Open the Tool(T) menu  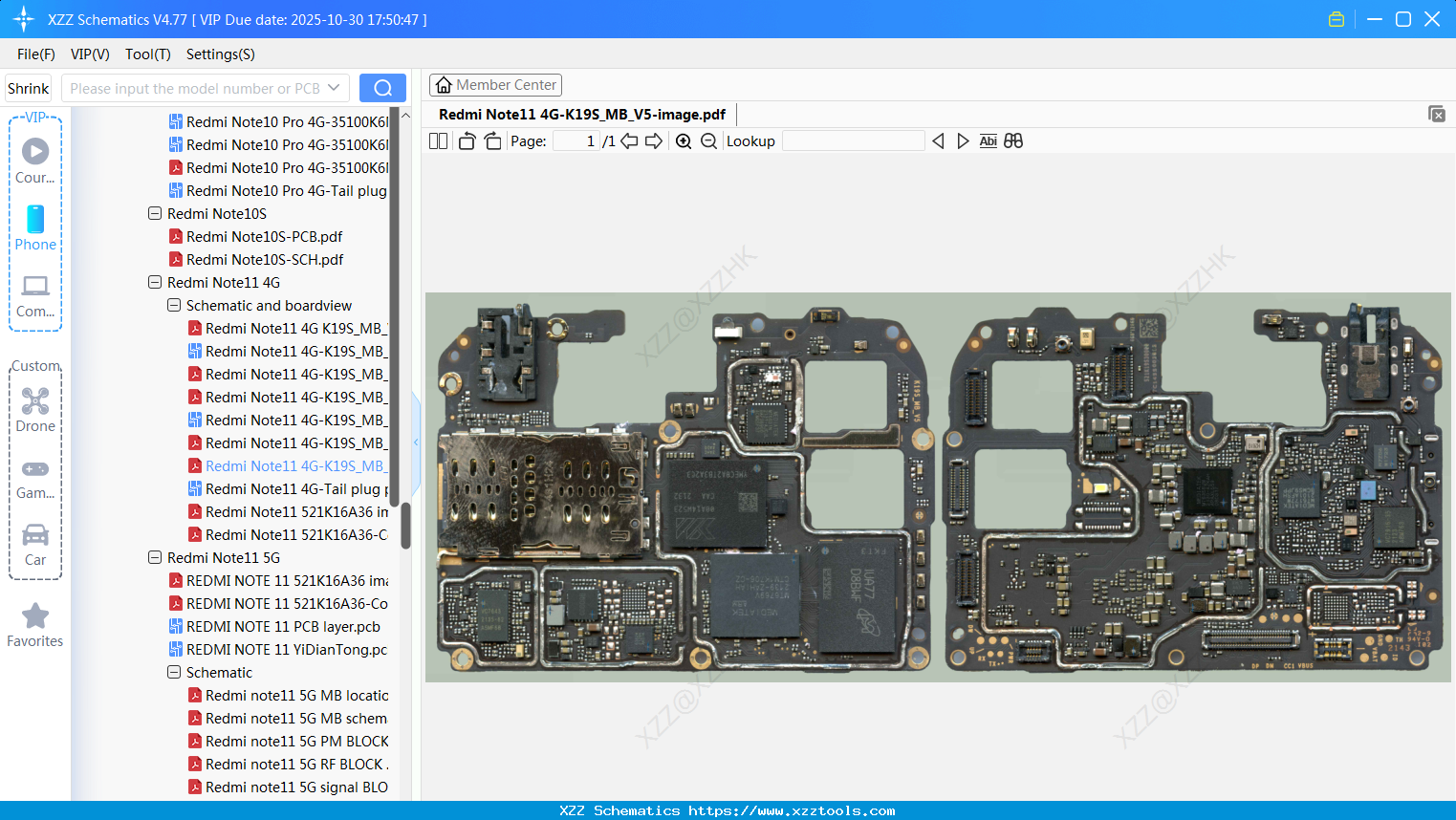[147, 54]
